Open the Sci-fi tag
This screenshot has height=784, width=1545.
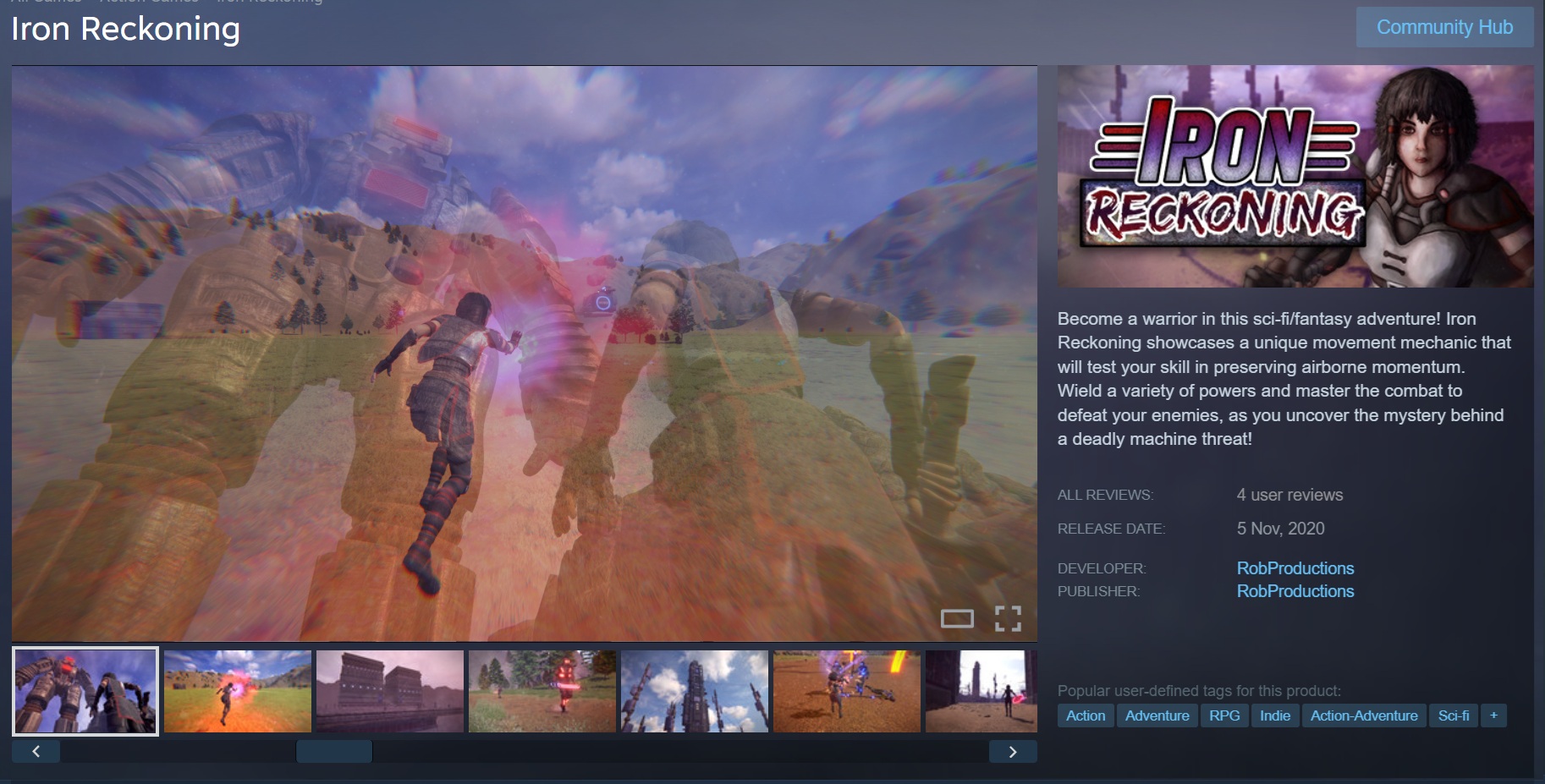(x=1454, y=715)
